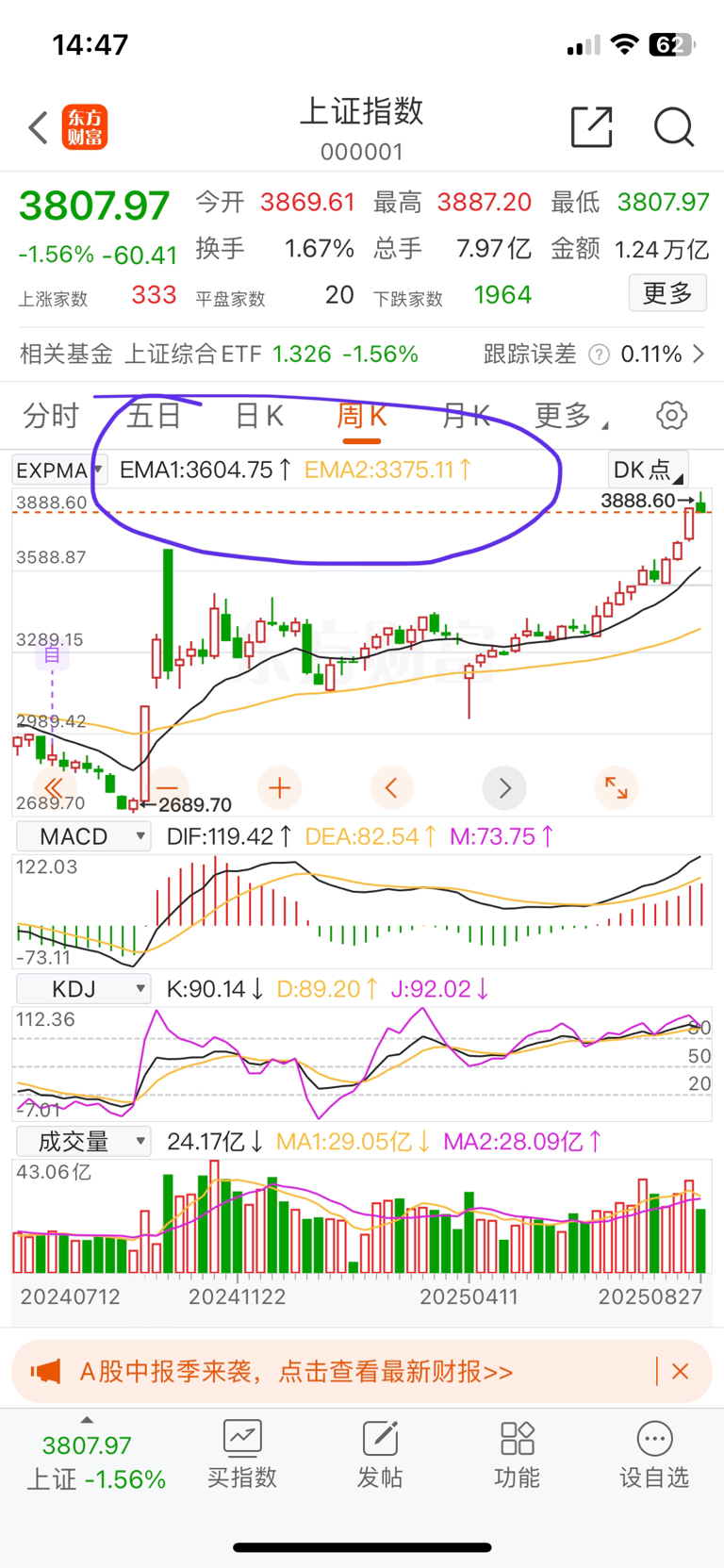Tap the 最高 3887.20 value

[x=485, y=202]
